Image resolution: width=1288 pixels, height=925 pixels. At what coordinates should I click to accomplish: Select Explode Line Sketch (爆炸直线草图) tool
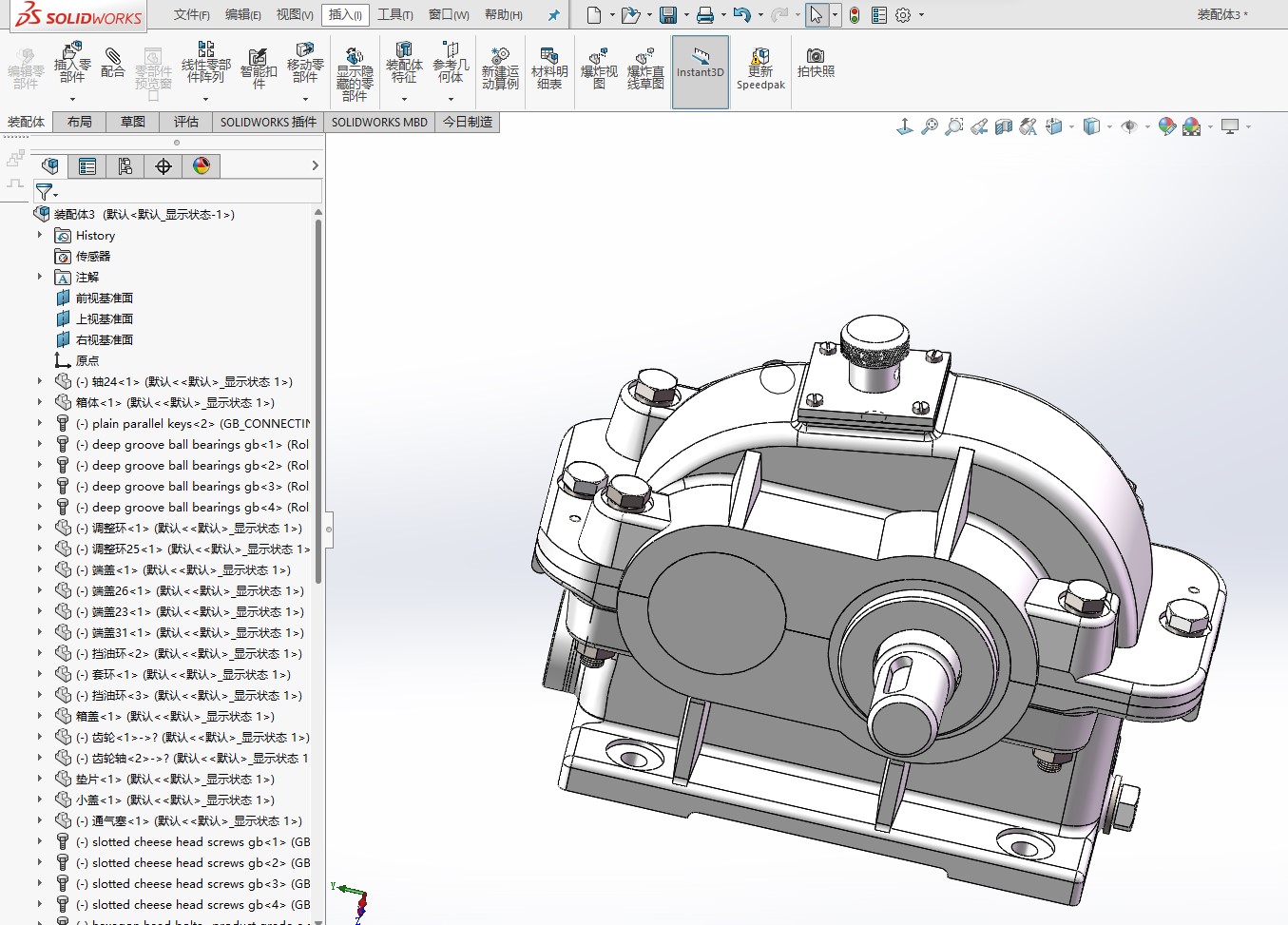tap(645, 68)
